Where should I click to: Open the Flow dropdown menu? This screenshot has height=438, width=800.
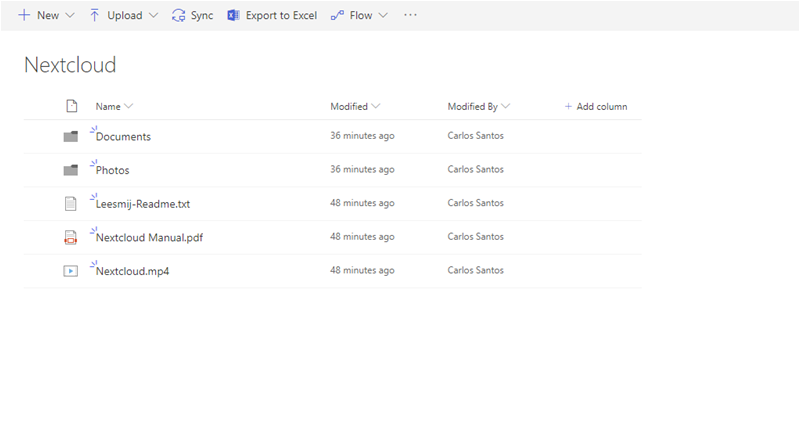coord(360,15)
